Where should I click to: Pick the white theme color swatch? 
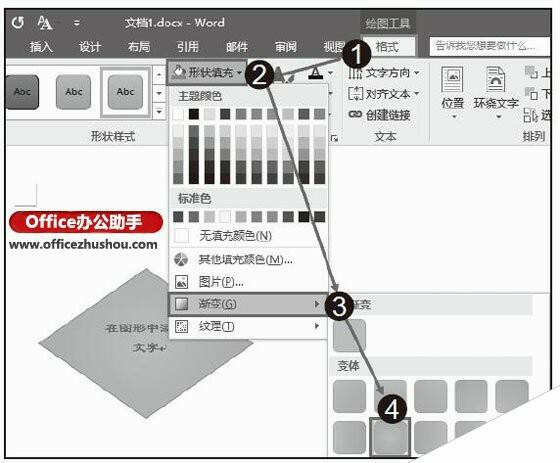pyautogui.click(x=178, y=114)
